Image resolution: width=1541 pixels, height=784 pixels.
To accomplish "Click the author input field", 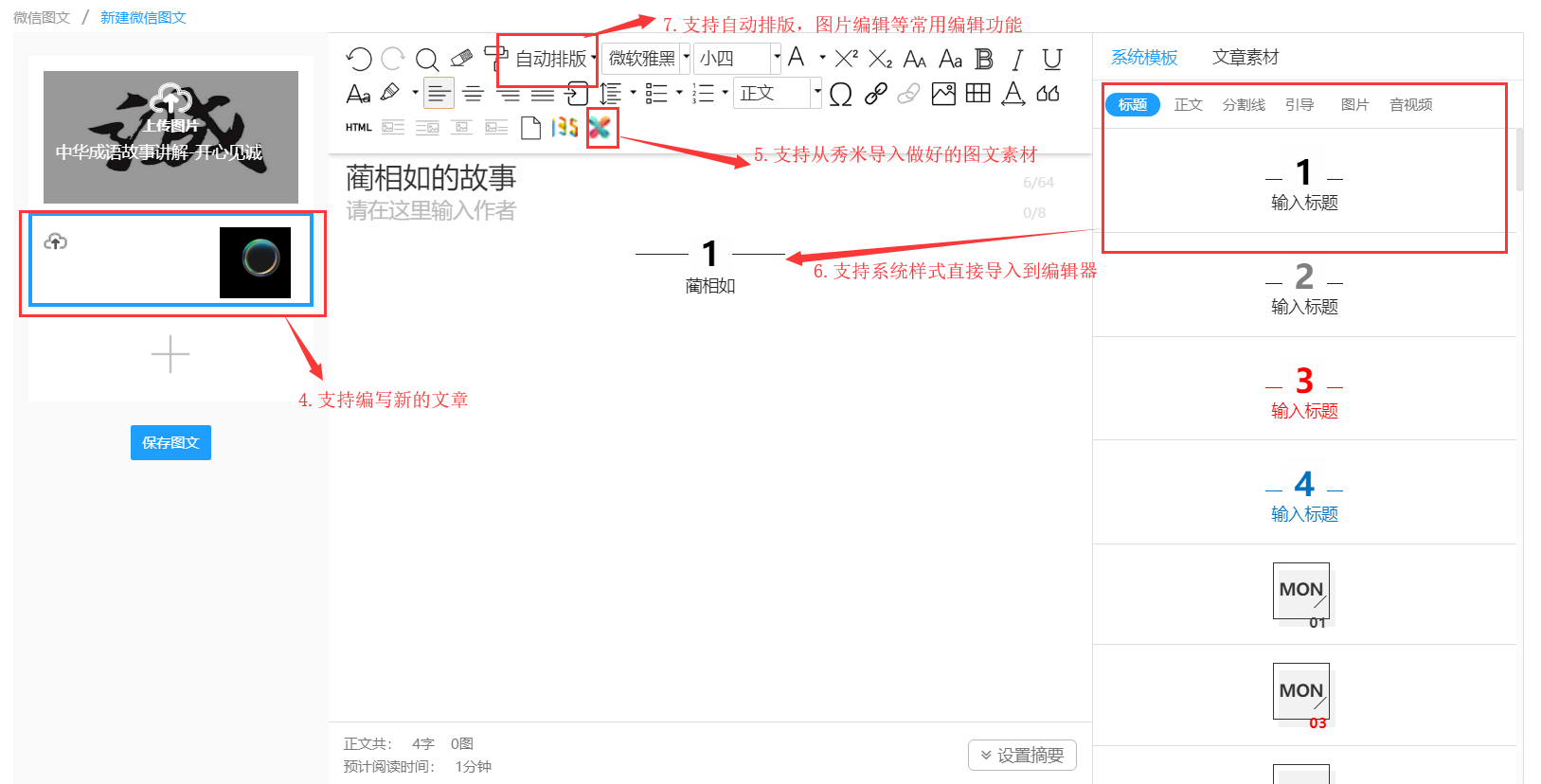I will (431, 210).
